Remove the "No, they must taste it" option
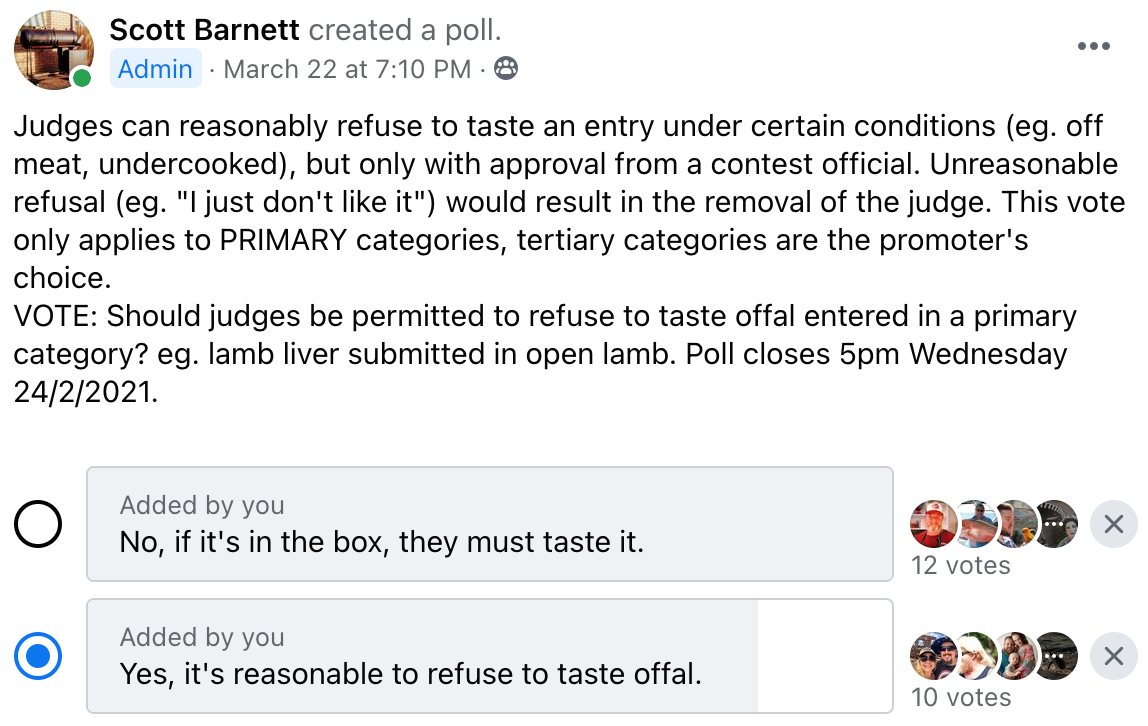Image resolution: width=1148 pixels, height=726 pixels. (x=1114, y=524)
